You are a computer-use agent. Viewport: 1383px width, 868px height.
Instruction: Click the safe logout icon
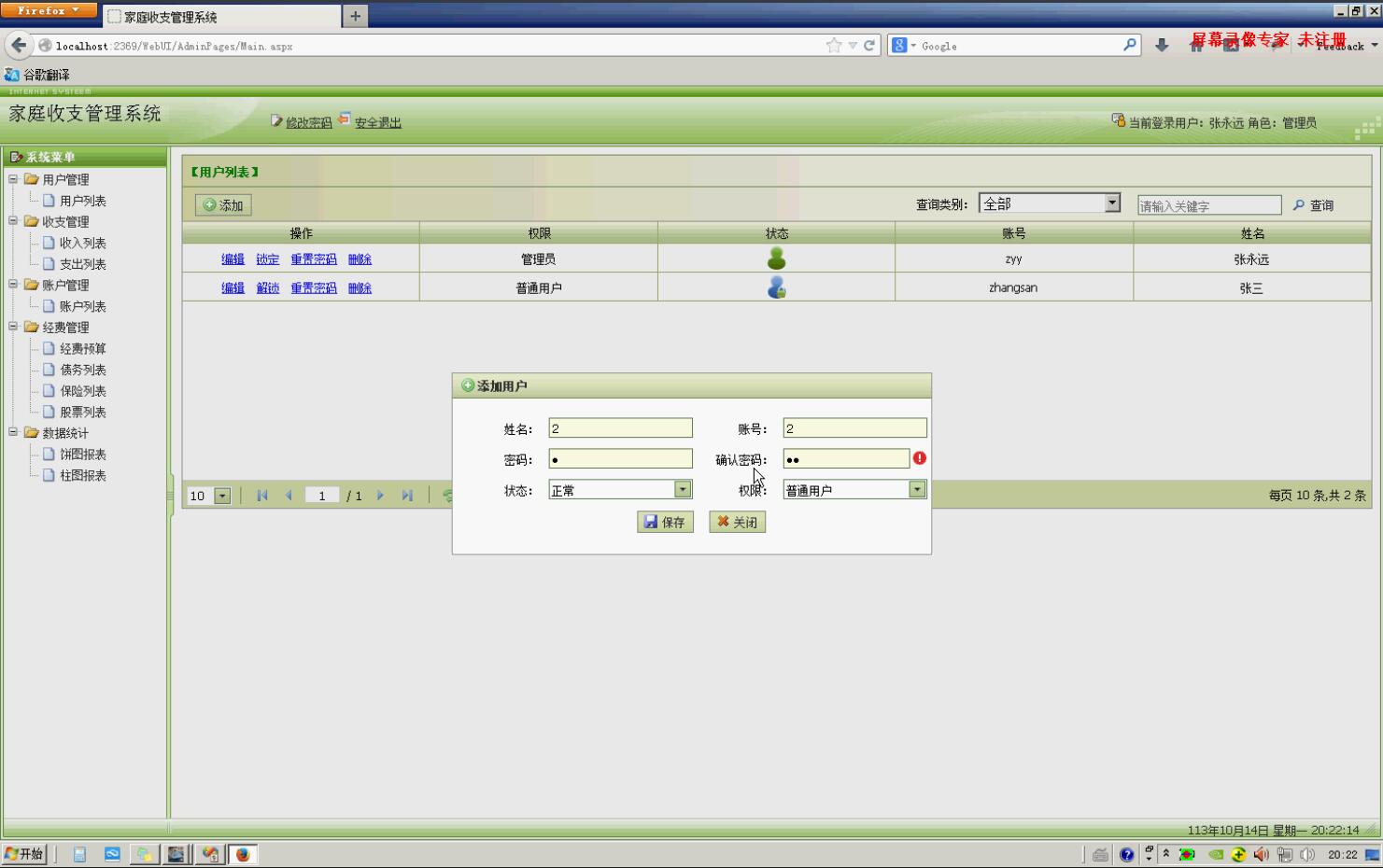(345, 119)
